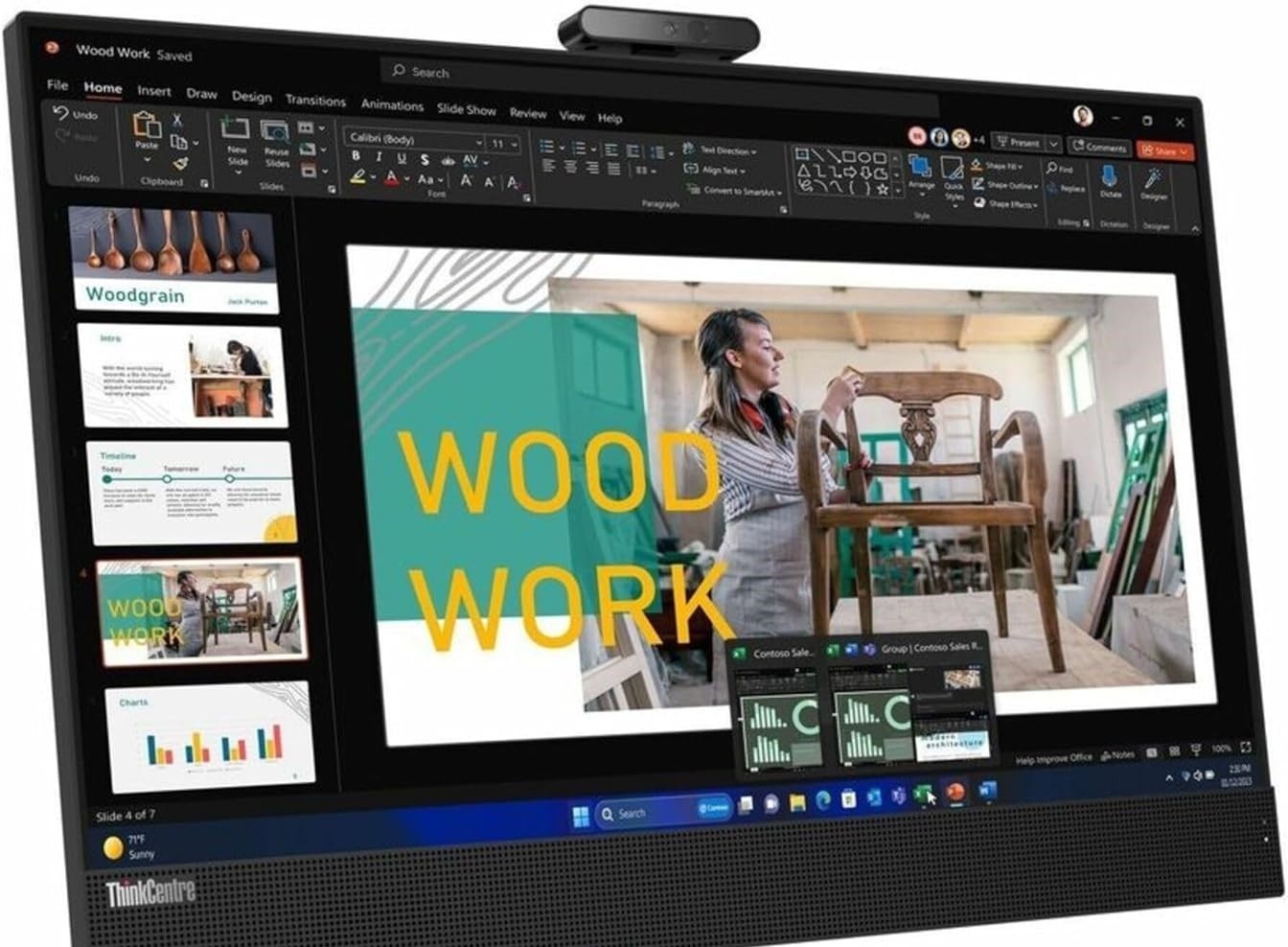Toggle Align Left in Paragraph group
The height and width of the screenshot is (947, 1288).
[x=548, y=166]
